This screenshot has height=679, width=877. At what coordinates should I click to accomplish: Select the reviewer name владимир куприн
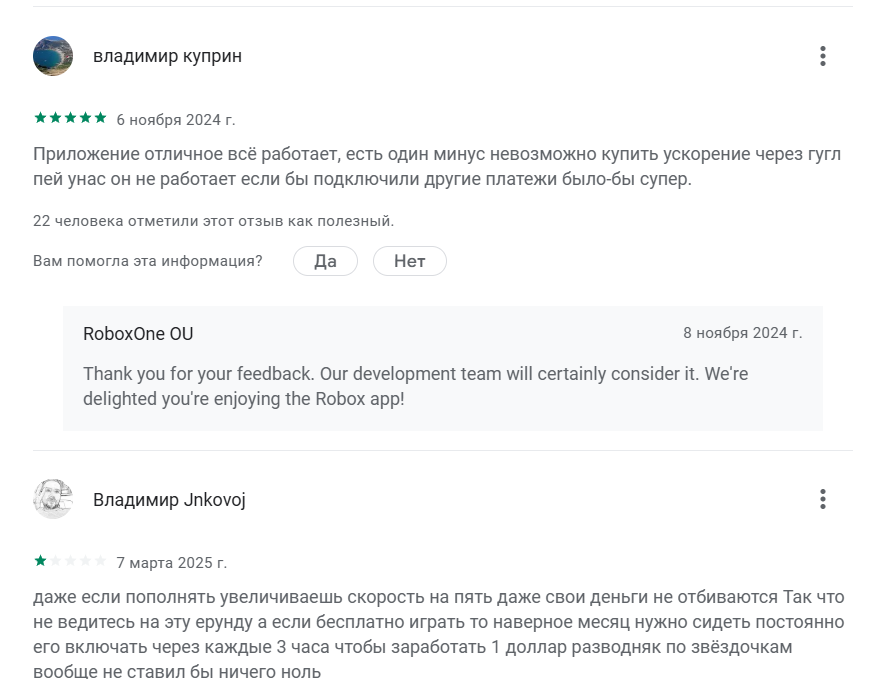click(x=167, y=56)
